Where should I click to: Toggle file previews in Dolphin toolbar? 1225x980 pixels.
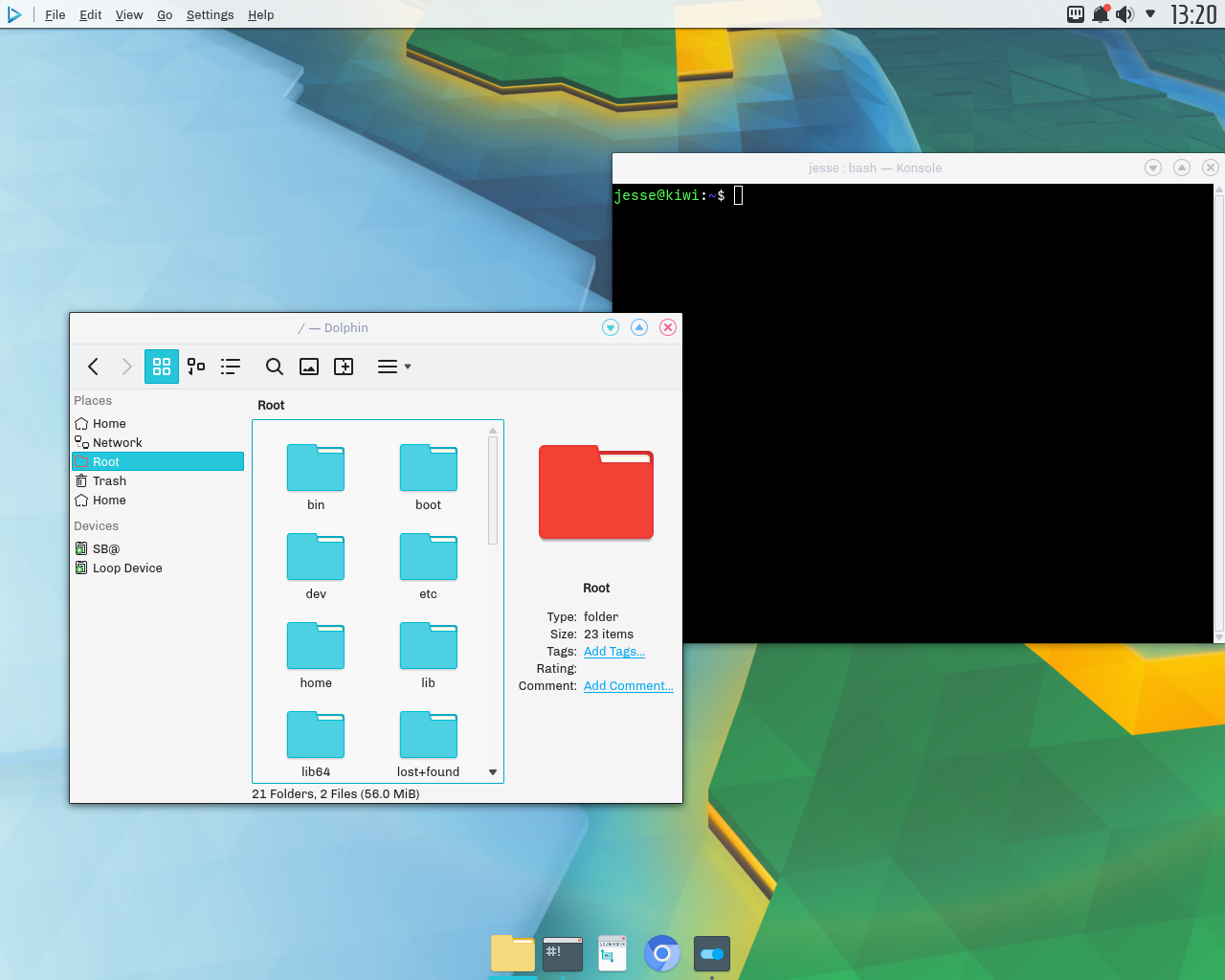[x=309, y=367]
